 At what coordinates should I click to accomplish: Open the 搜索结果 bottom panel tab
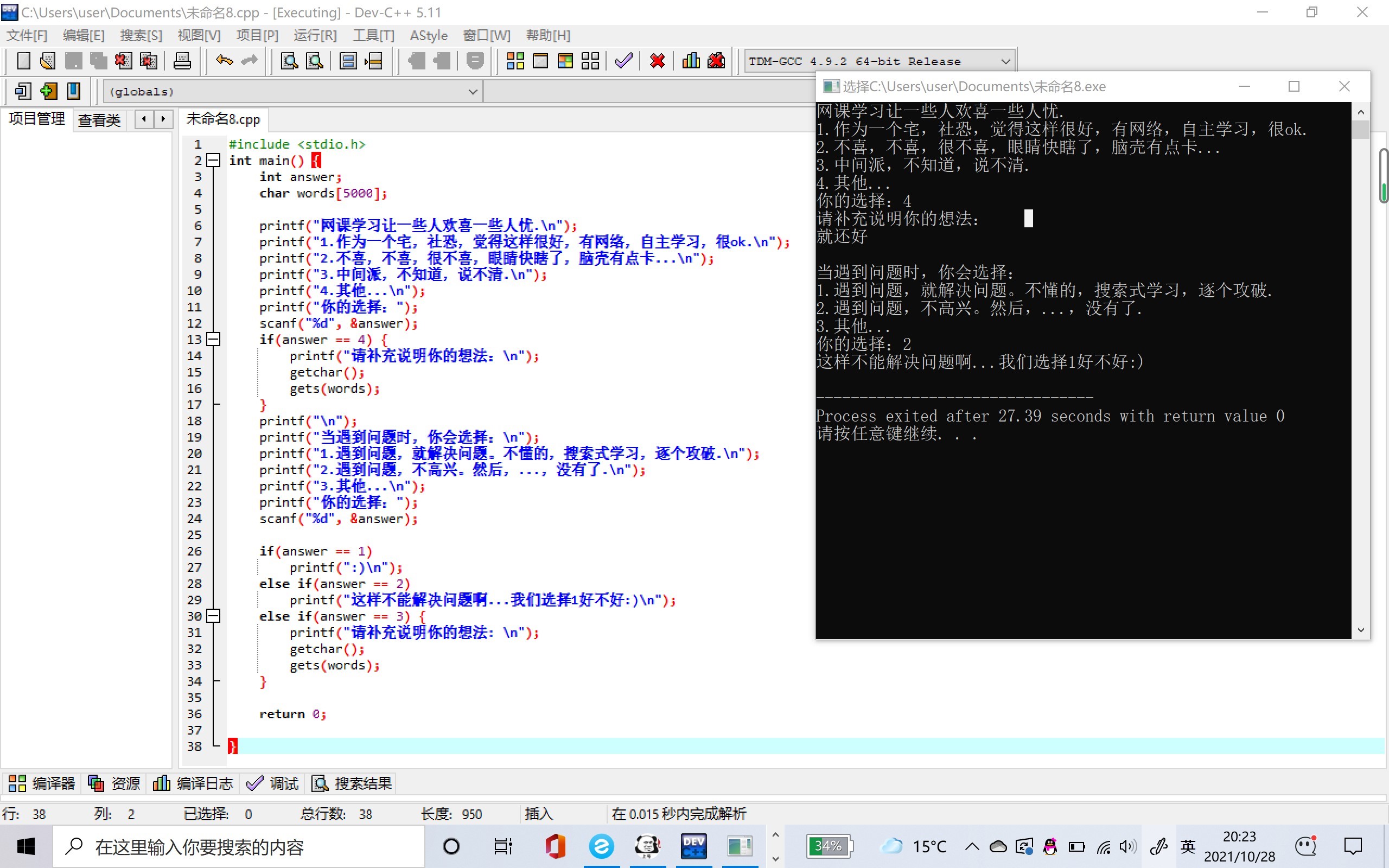tap(351, 783)
